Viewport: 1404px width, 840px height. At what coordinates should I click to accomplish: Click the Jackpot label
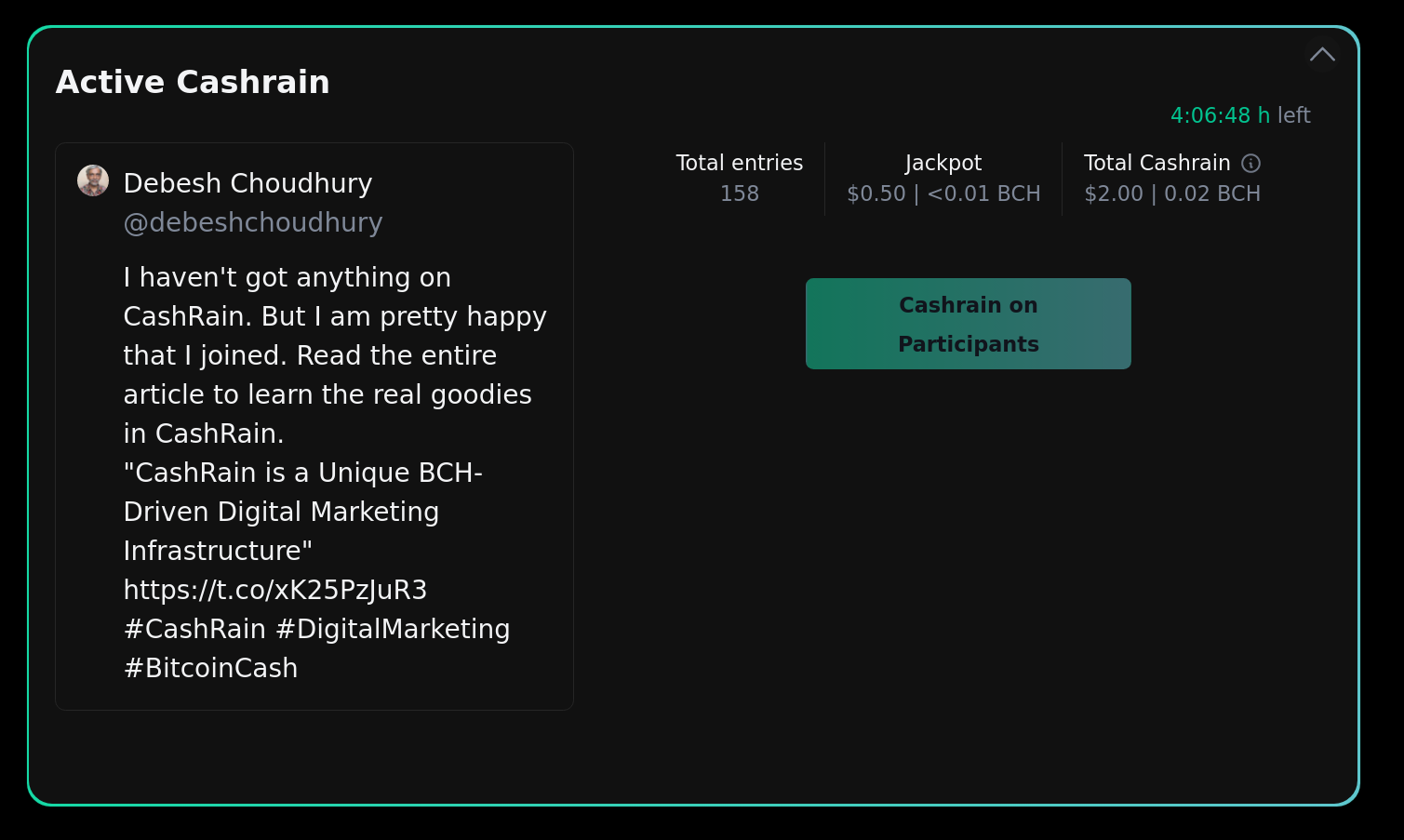tap(943, 163)
